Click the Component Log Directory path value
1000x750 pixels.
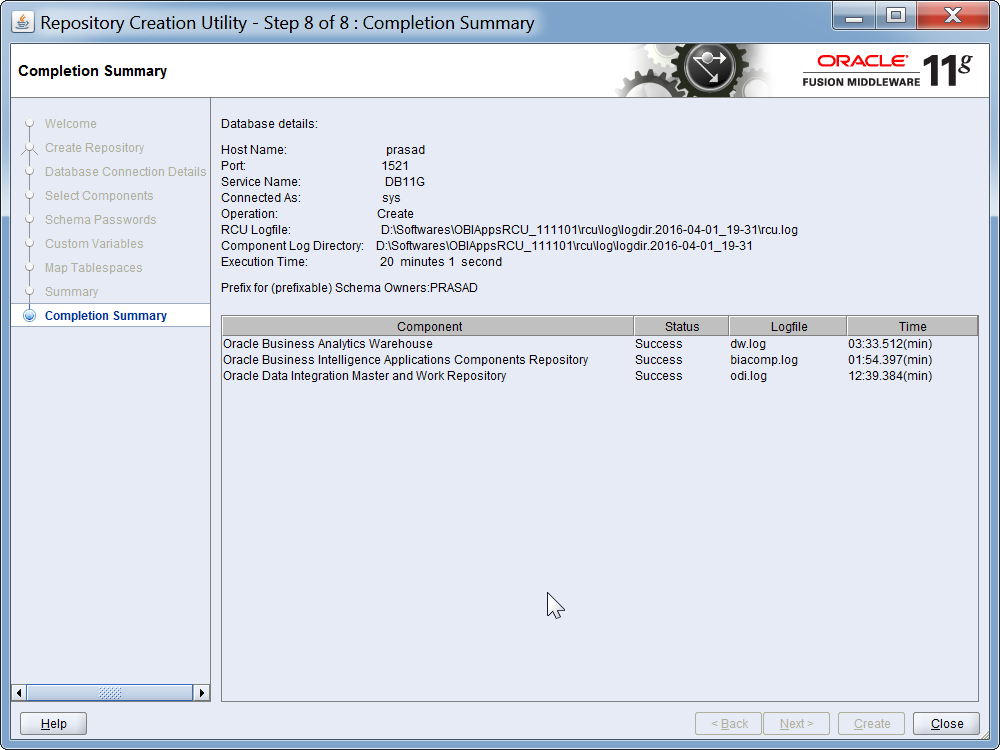(x=564, y=246)
